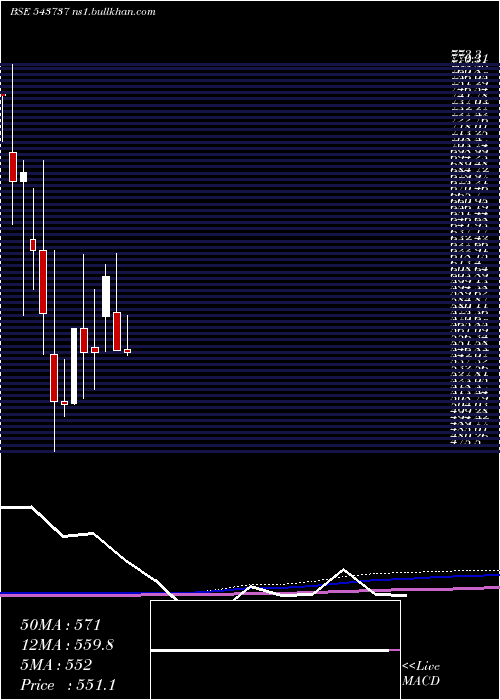500x700 pixels.
Task: Click the <<Live MACD label
Action: [421, 674]
